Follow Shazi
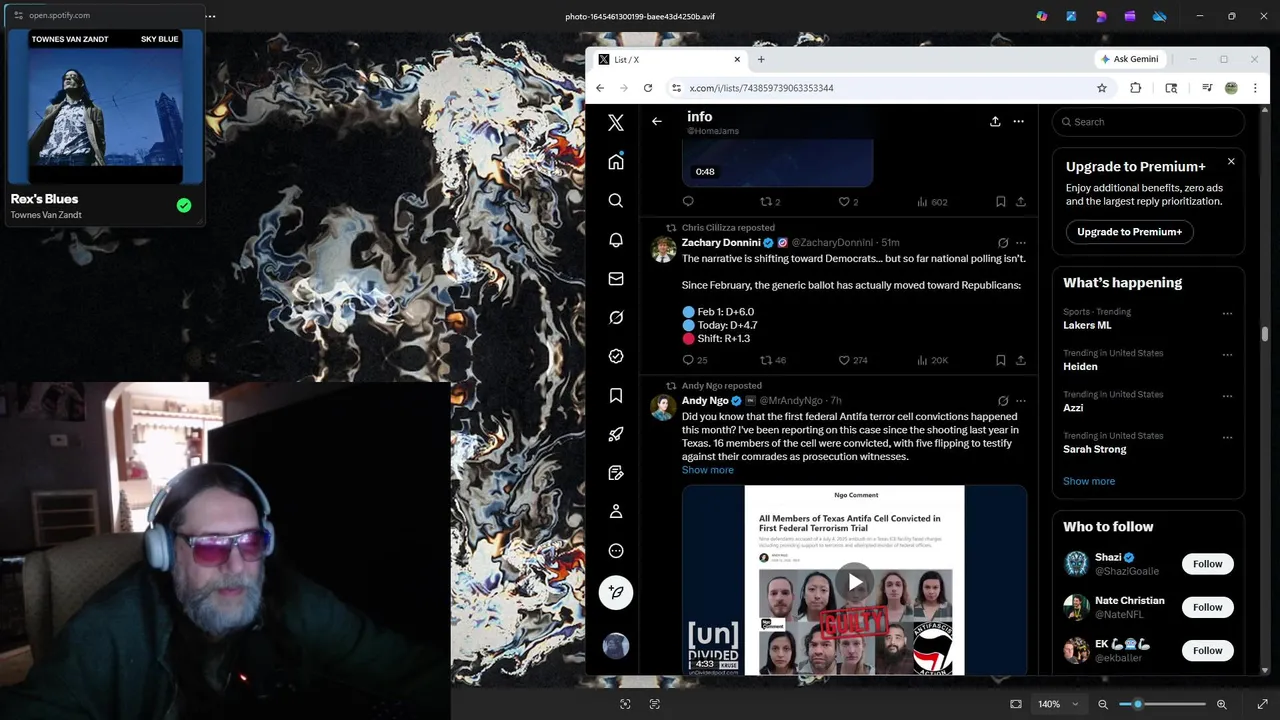 pyautogui.click(x=1207, y=564)
